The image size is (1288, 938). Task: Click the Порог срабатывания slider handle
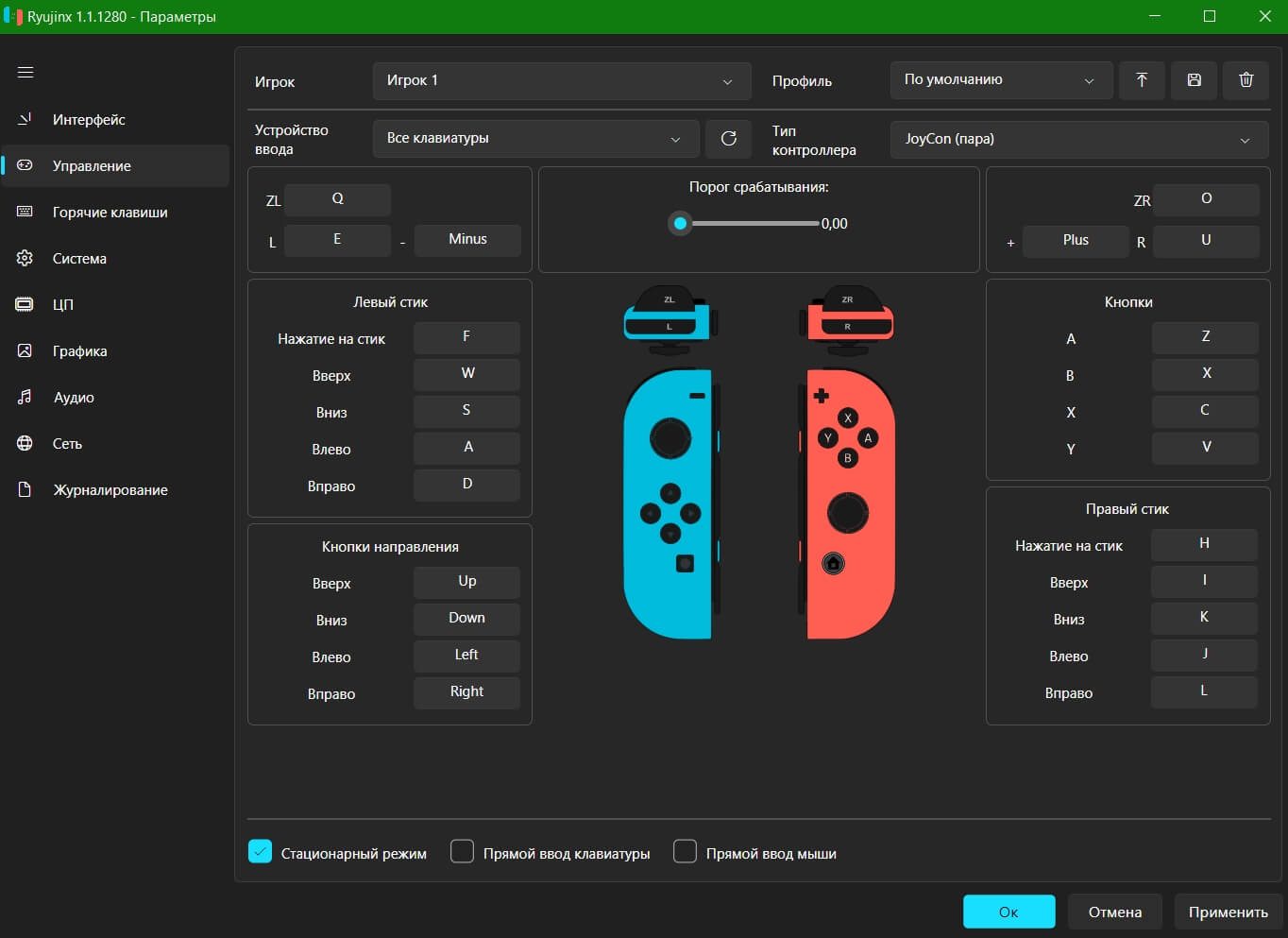pyautogui.click(x=680, y=224)
